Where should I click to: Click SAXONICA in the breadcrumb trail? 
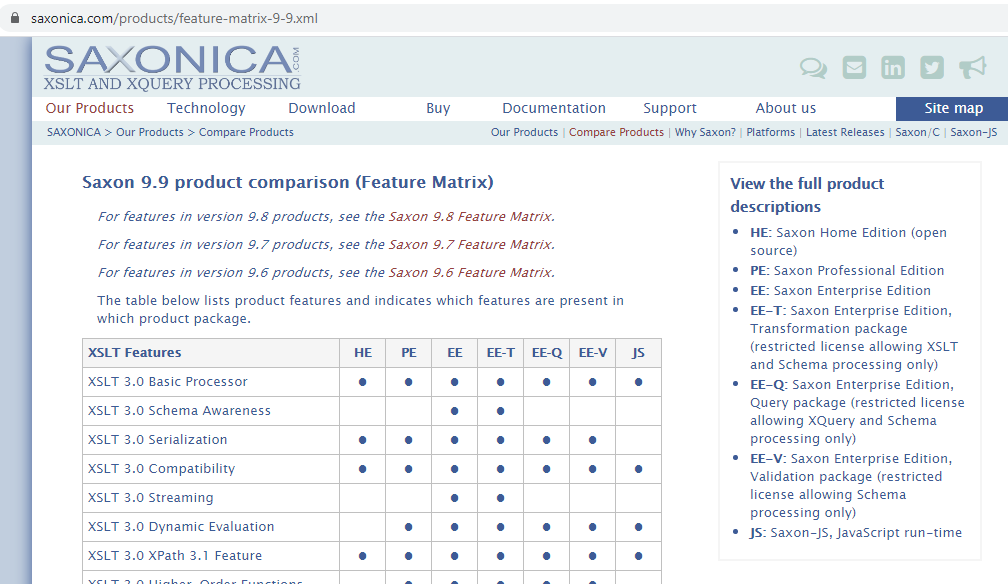coord(74,132)
